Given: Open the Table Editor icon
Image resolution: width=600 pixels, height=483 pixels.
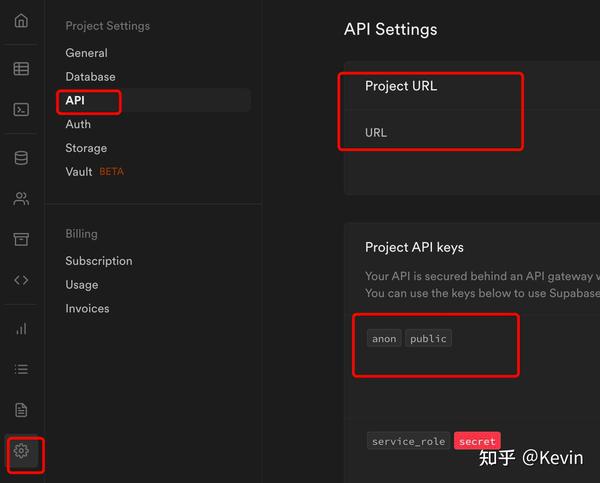Looking at the screenshot, I should (21, 69).
